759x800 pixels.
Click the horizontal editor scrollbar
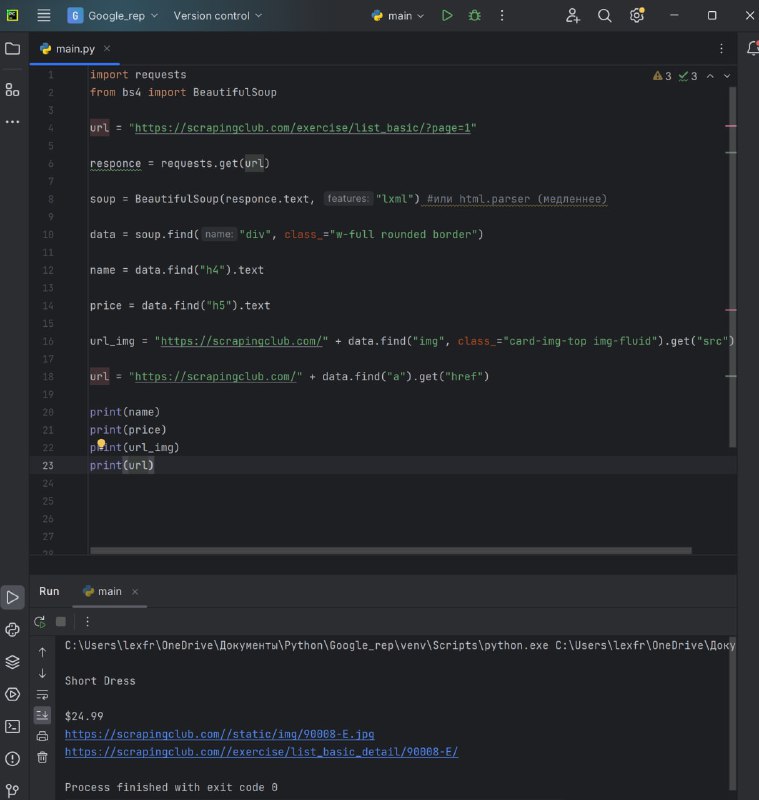(x=391, y=551)
